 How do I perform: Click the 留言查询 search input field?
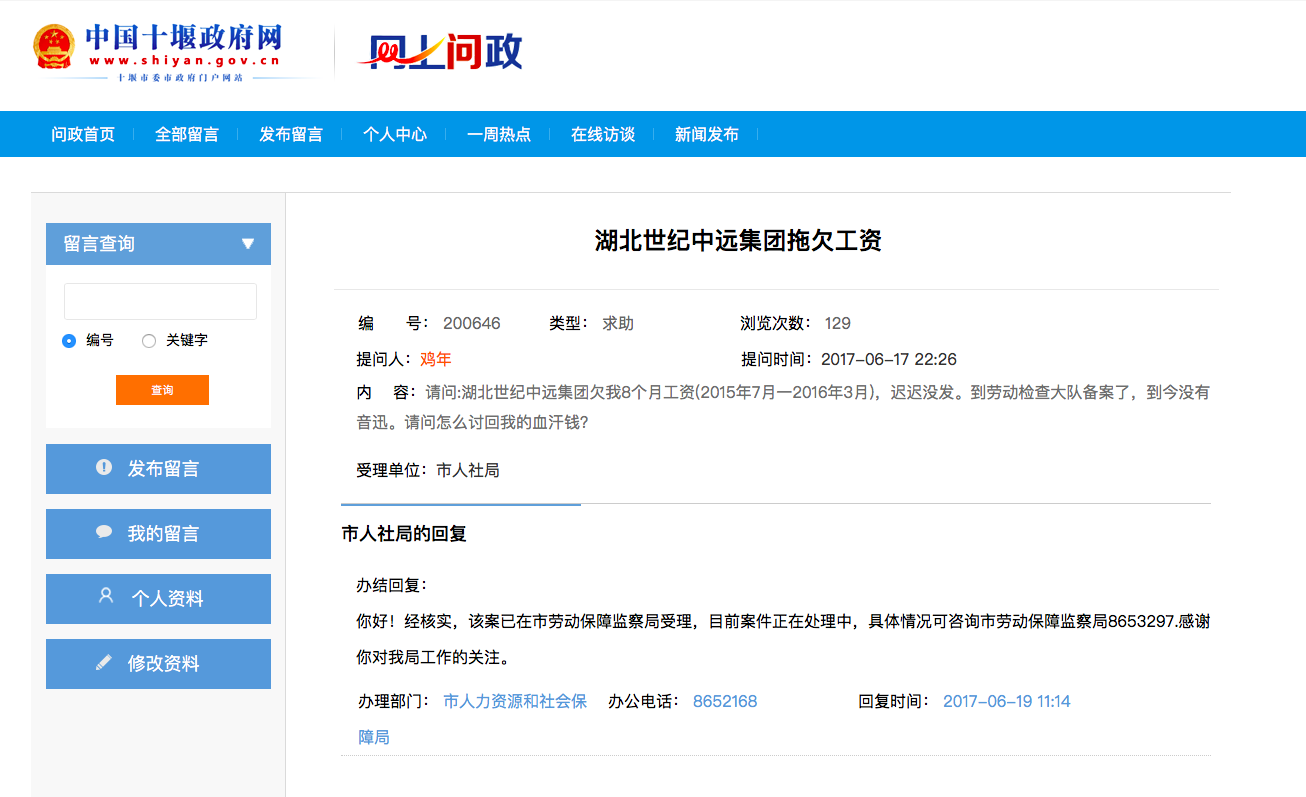point(160,301)
